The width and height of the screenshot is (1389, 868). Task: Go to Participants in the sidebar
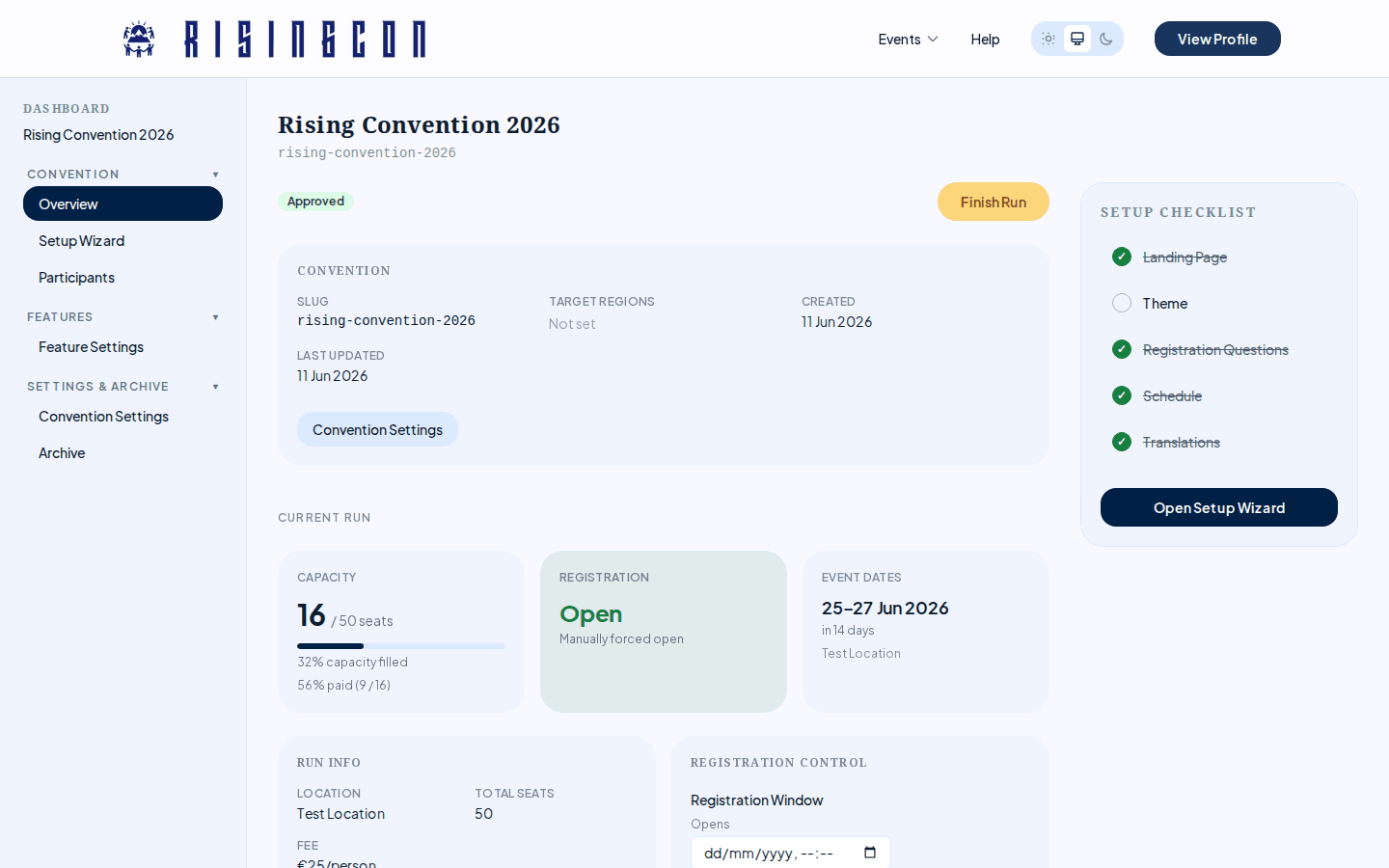123,277
